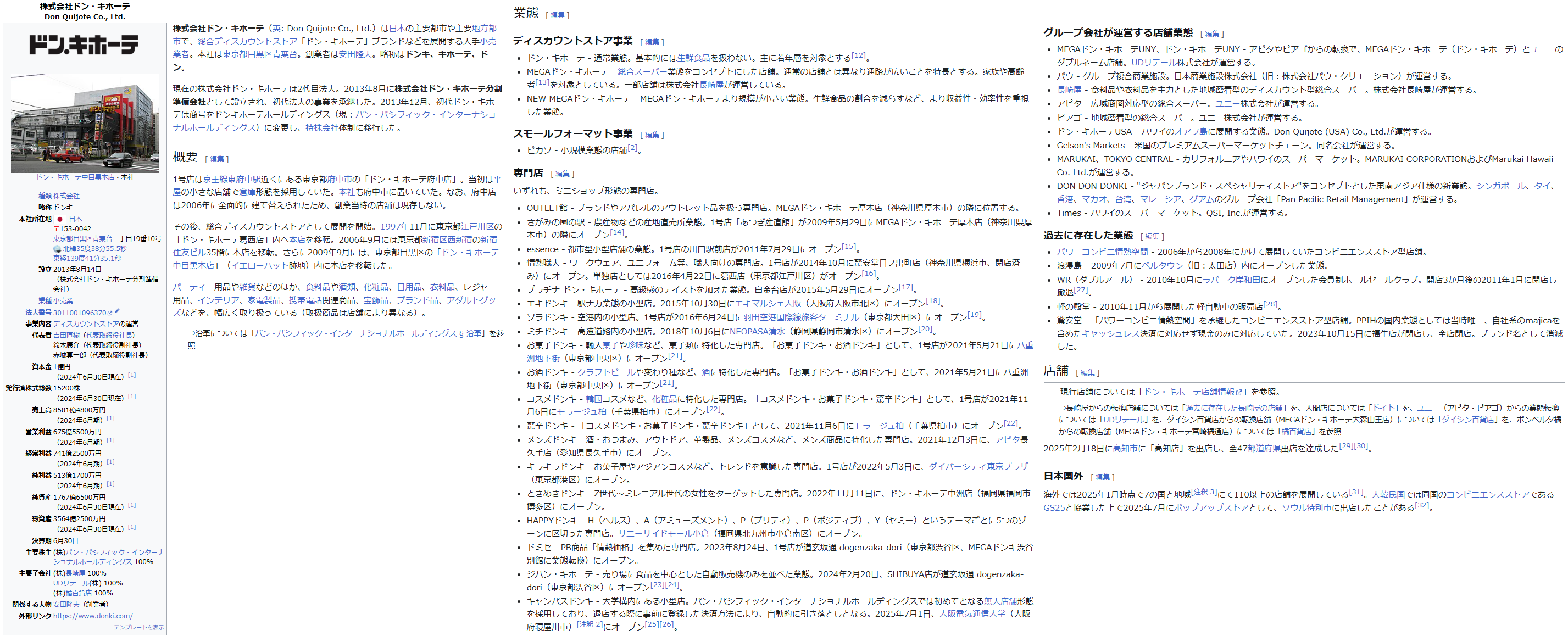Screen dimensions: 1568x636
Task: Open the ソウル特別市 link
Action: 1306,508
